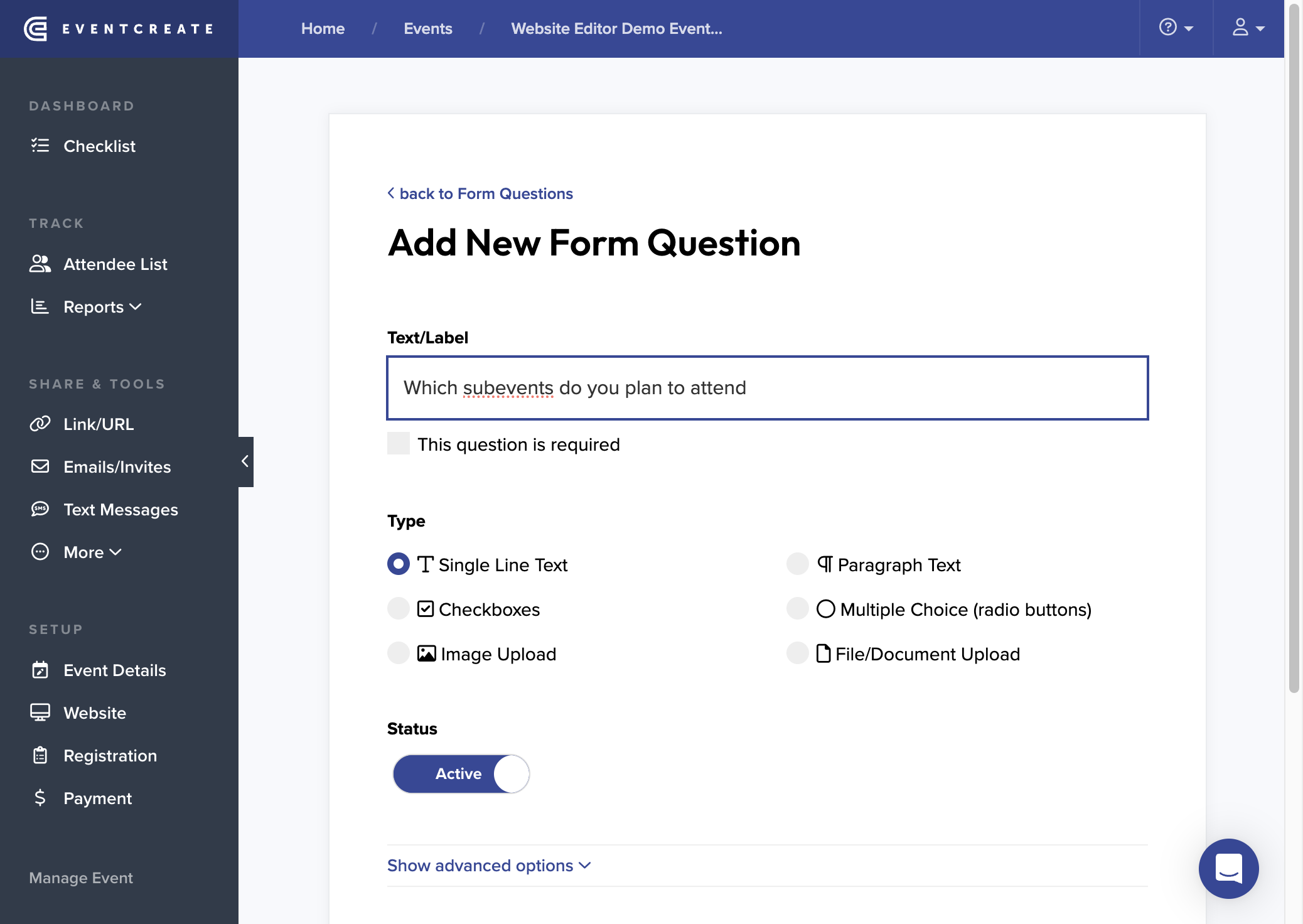Image resolution: width=1303 pixels, height=924 pixels.
Task: Select Image Upload type radio
Action: click(399, 653)
